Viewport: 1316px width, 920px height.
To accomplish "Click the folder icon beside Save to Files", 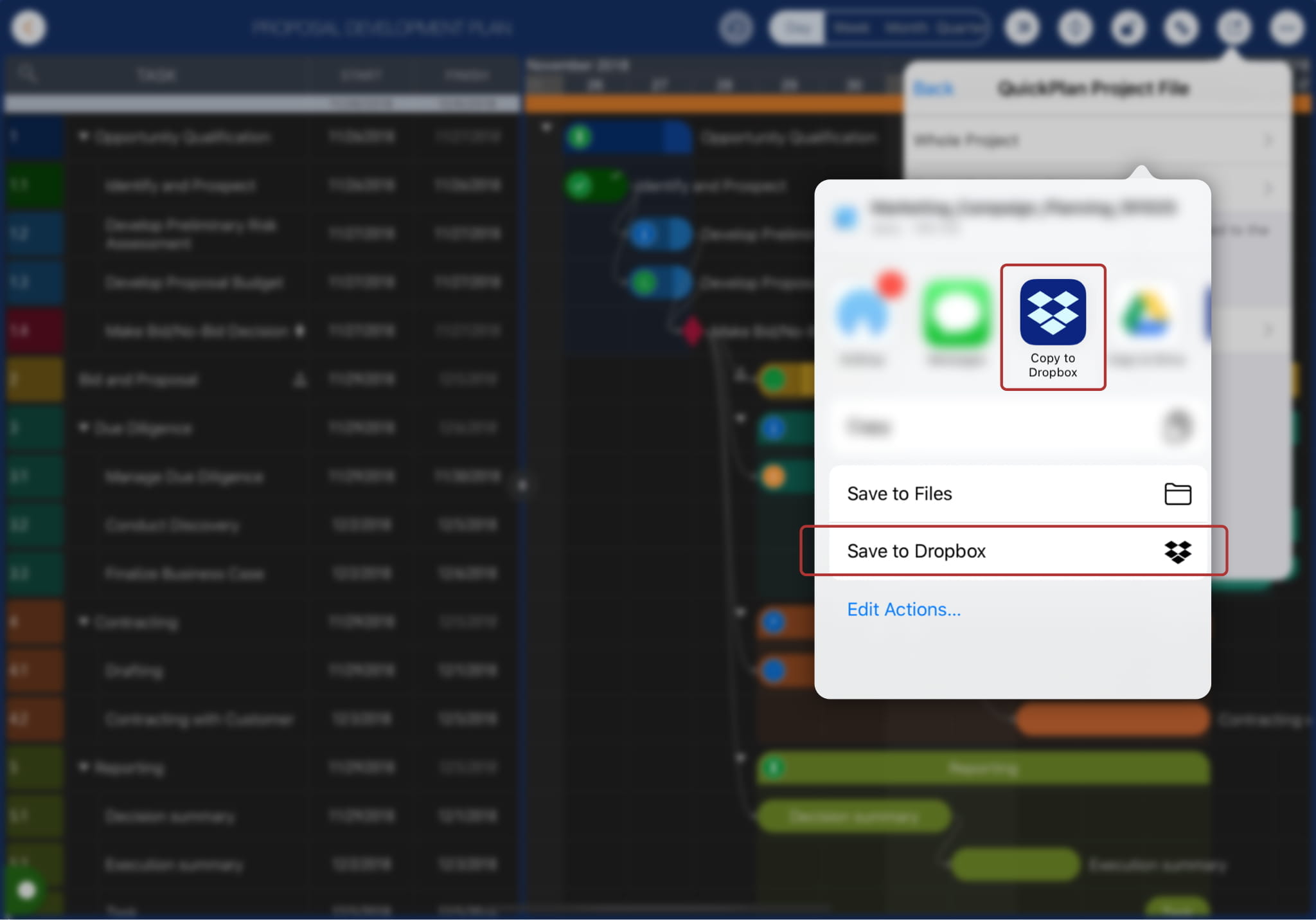I will (1177, 494).
